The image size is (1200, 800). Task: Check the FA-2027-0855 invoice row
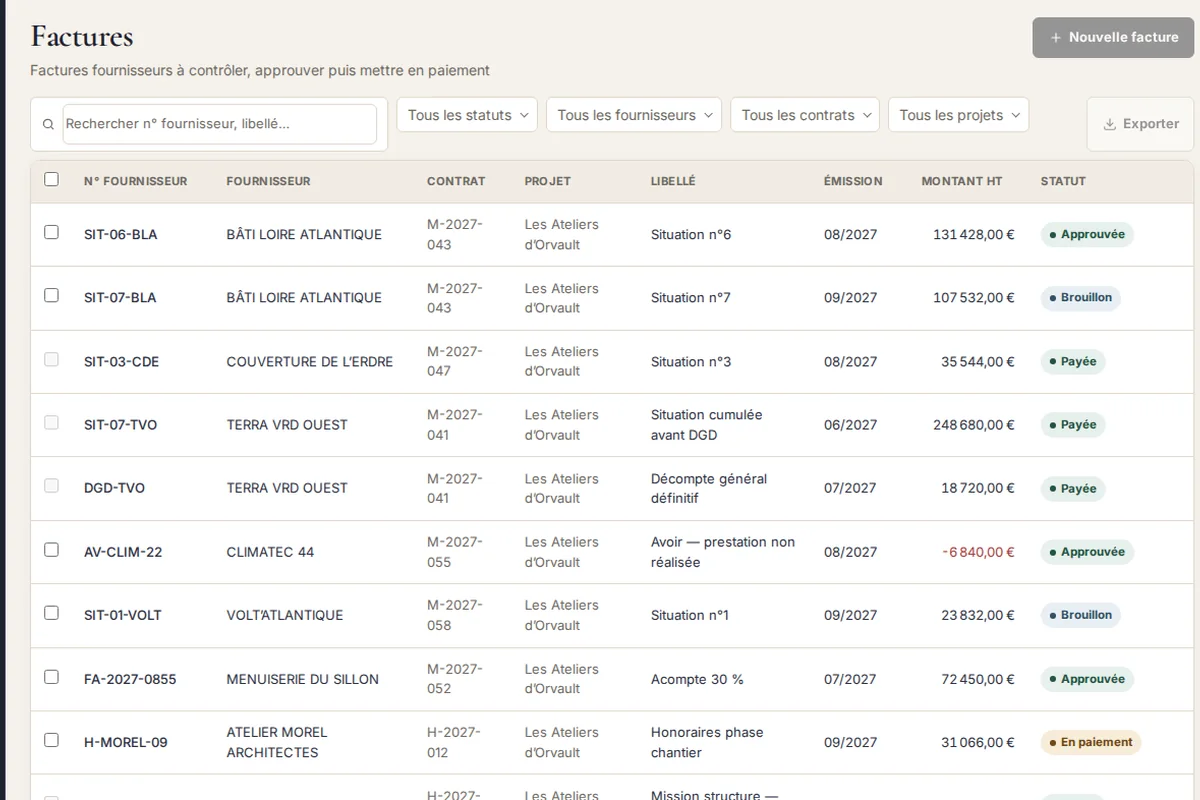[x=51, y=677]
